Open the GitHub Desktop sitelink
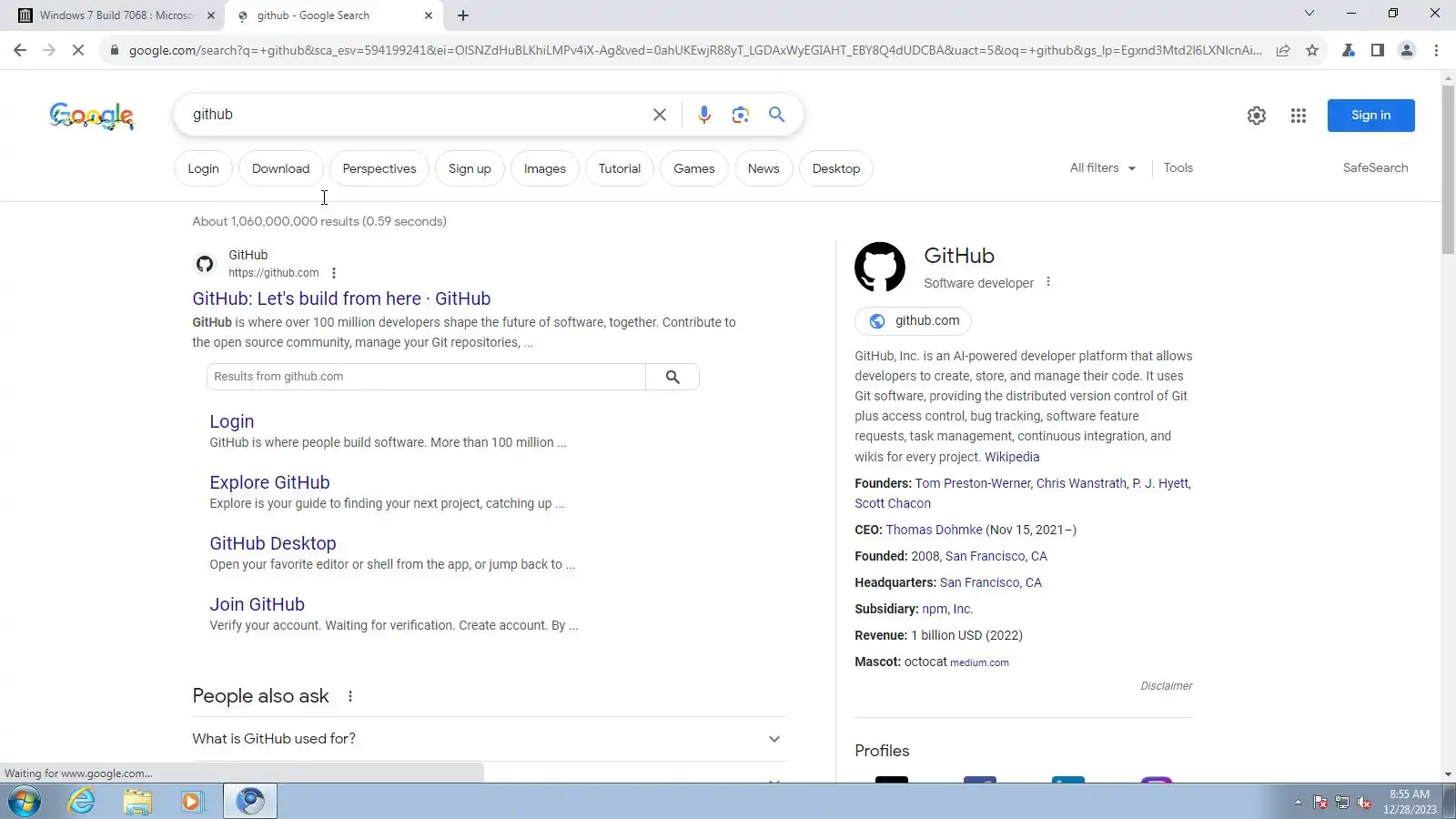 coord(273,543)
